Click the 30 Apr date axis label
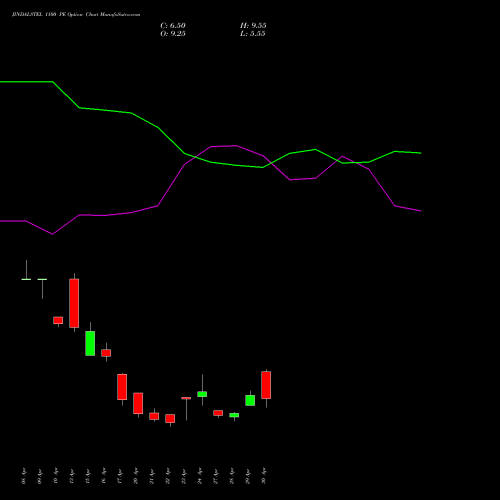The height and width of the screenshot is (500, 500). click(x=264, y=476)
